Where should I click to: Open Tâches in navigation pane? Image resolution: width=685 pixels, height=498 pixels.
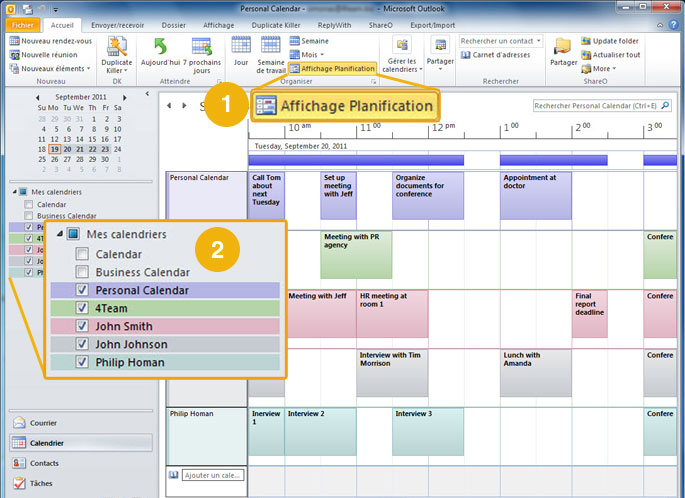[x=81, y=483]
